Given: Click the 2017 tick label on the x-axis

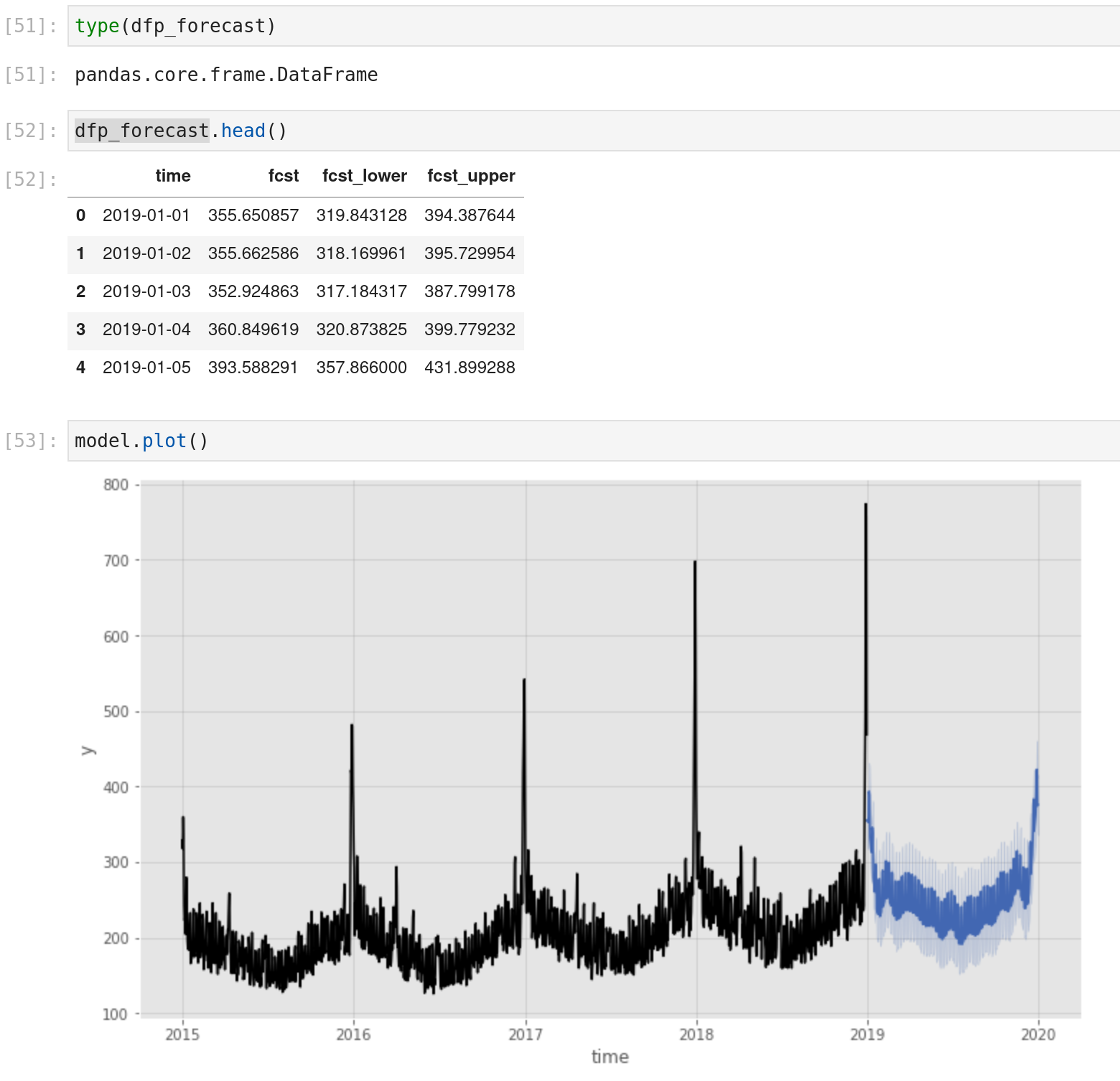Looking at the screenshot, I should (526, 1034).
